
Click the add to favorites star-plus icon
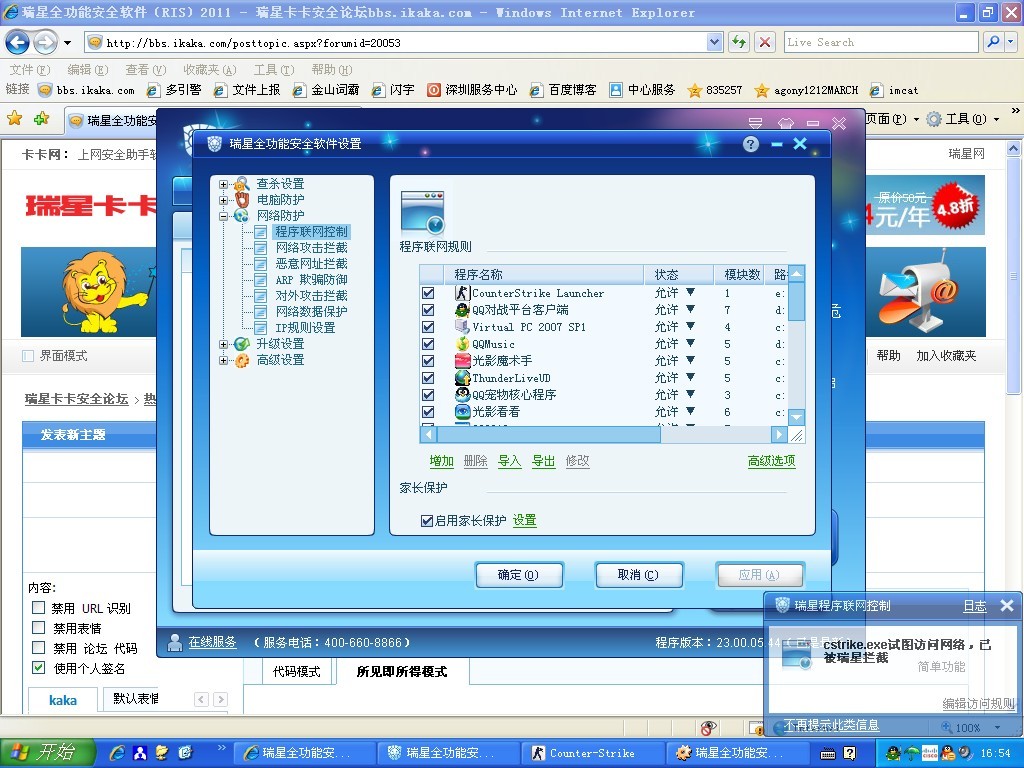coord(41,119)
